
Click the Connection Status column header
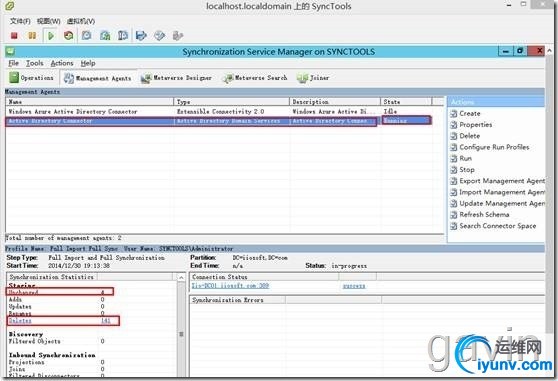point(264,277)
